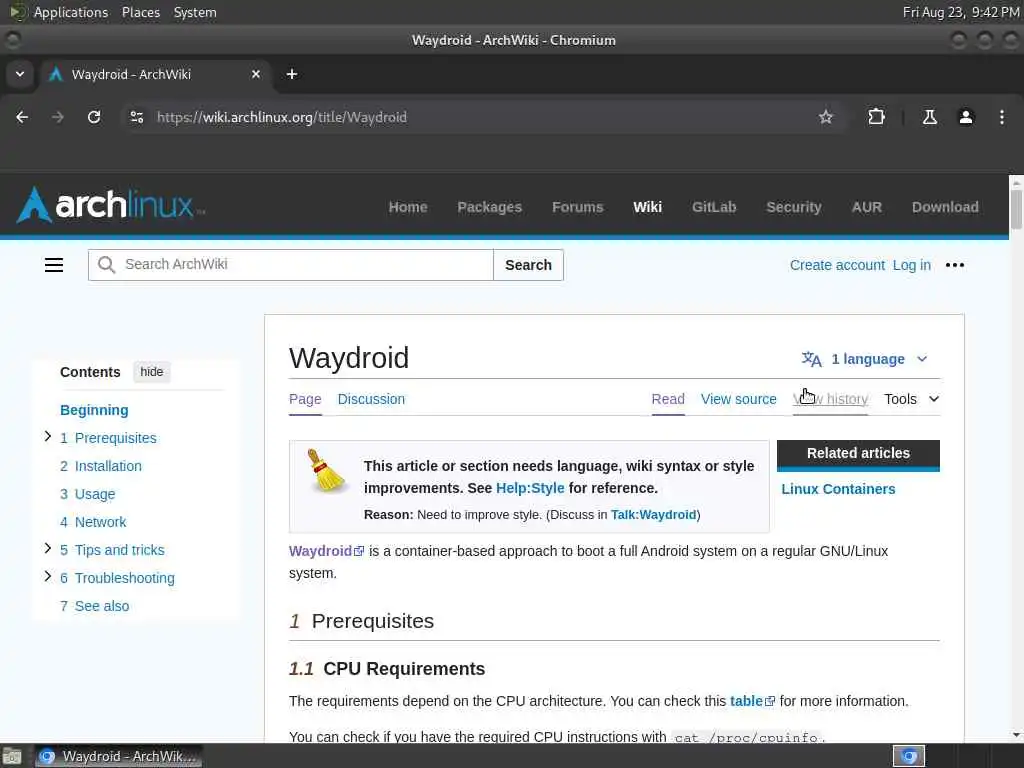The width and height of the screenshot is (1024, 768).
Task: Jump to Usage section
Action: coord(88,494)
